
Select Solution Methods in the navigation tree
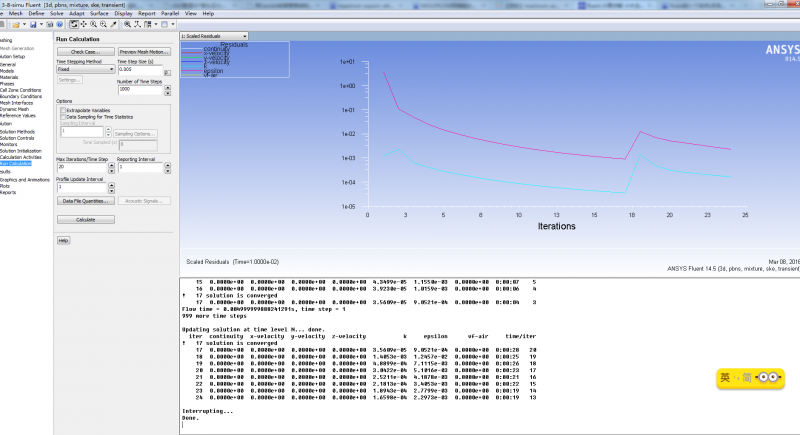tap(18, 131)
